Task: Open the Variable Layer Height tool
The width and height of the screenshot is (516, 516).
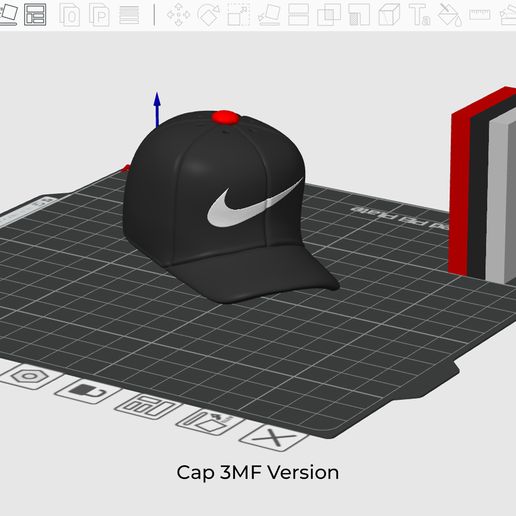Action: pyautogui.click(x=129, y=14)
